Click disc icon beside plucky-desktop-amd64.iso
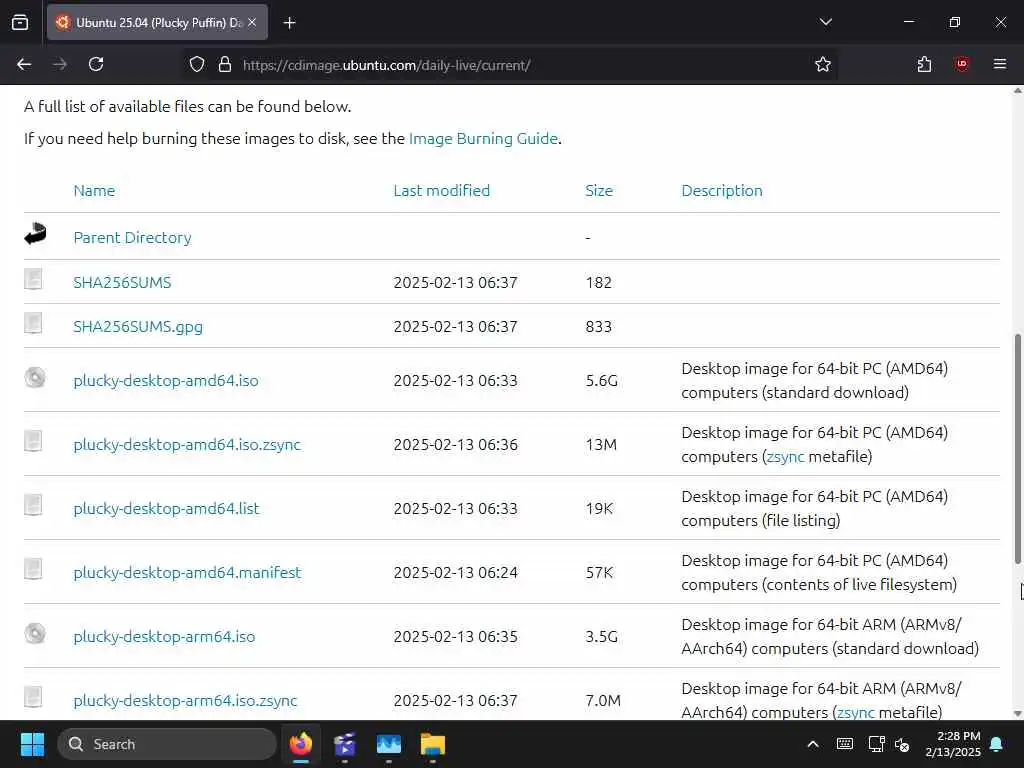 point(35,377)
